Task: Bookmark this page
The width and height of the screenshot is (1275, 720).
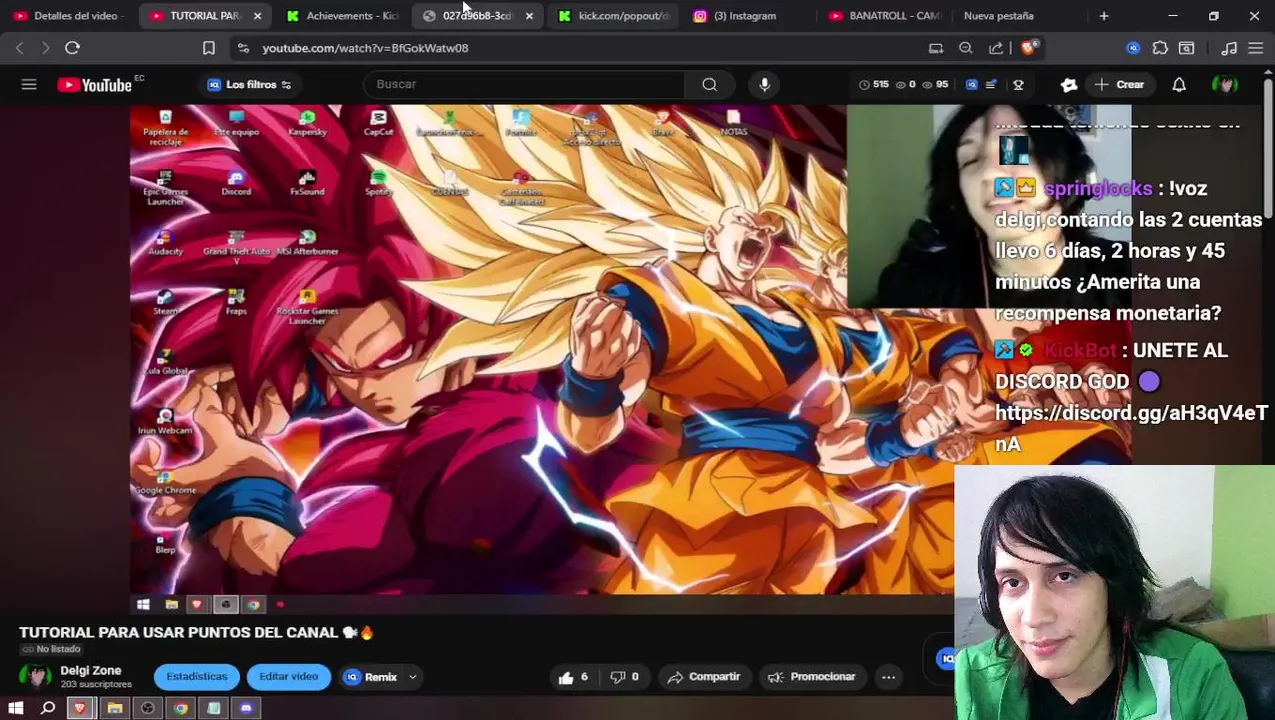Action: click(208, 48)
